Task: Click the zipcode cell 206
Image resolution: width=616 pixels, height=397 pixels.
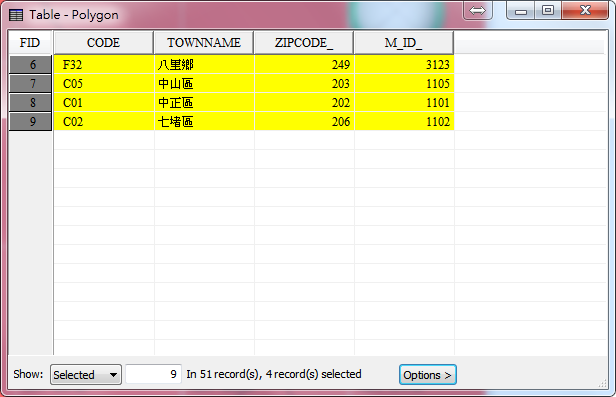Action: (x=304, y=121)
